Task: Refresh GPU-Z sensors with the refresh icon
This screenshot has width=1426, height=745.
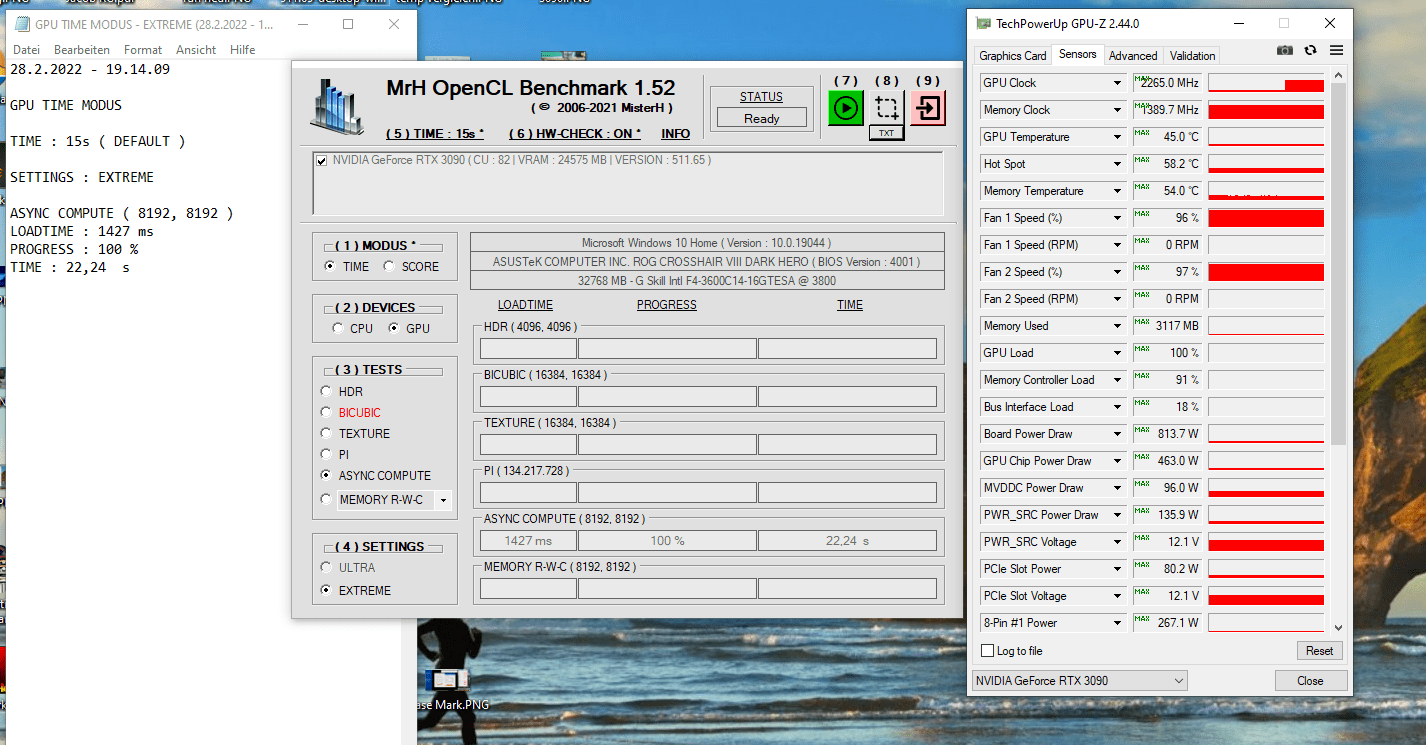Action: tap(1311, 51)
